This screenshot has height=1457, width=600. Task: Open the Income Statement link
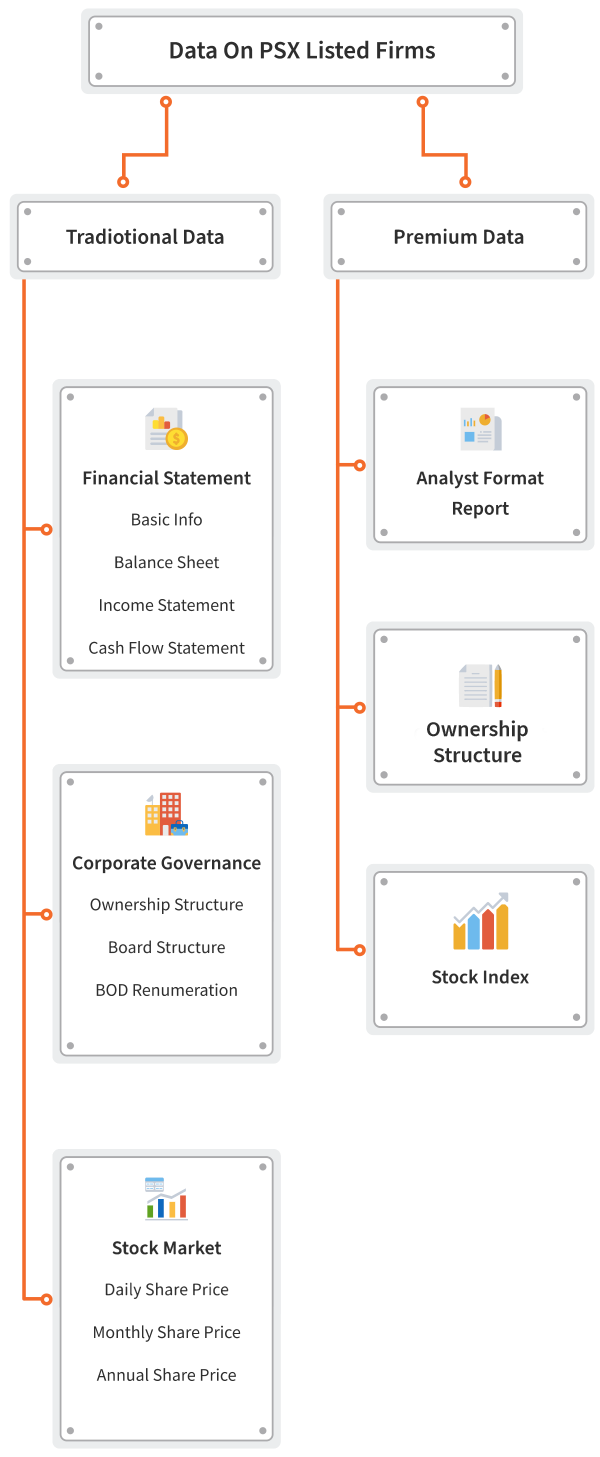click(x=166, y=605)
